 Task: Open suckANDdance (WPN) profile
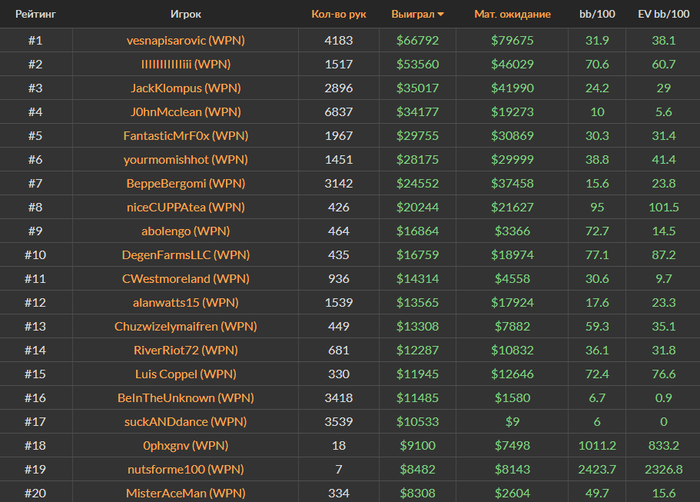point(186,421)
